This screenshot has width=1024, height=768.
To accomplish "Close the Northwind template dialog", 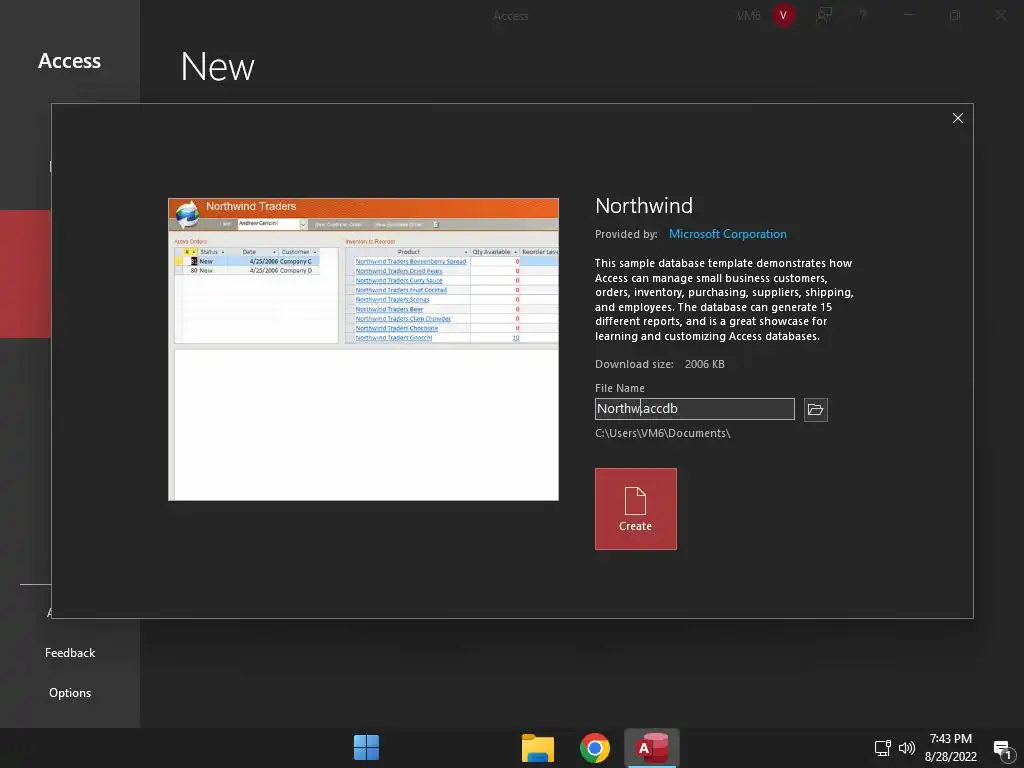I will tap(957, 118).
